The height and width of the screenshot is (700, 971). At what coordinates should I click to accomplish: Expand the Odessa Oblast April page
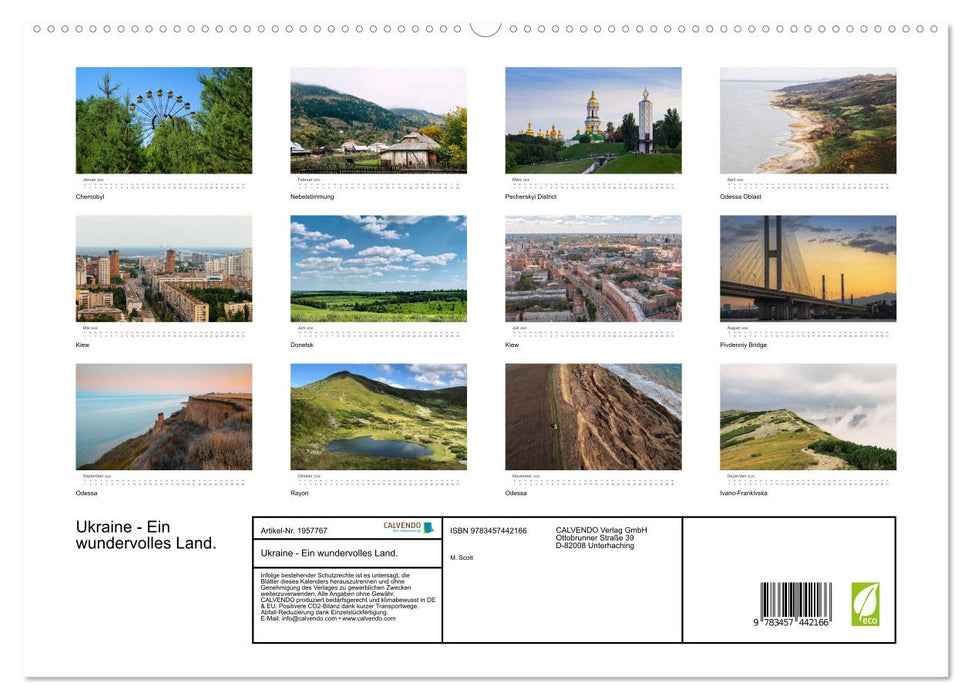(x=808, y=120)
